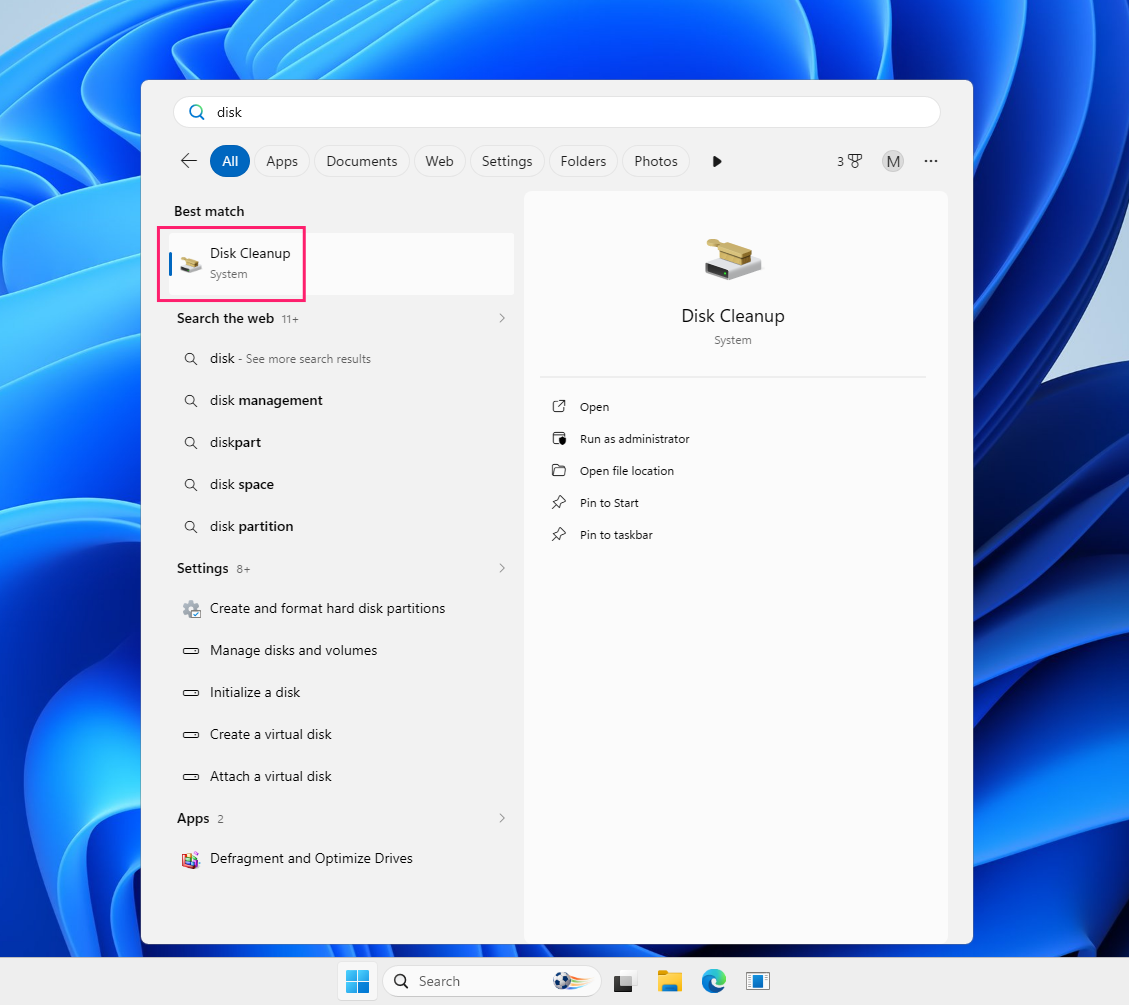Open Task View on the taskbar
The height and width of the screenshot is (1005, 1129).
tap(625, 981)
